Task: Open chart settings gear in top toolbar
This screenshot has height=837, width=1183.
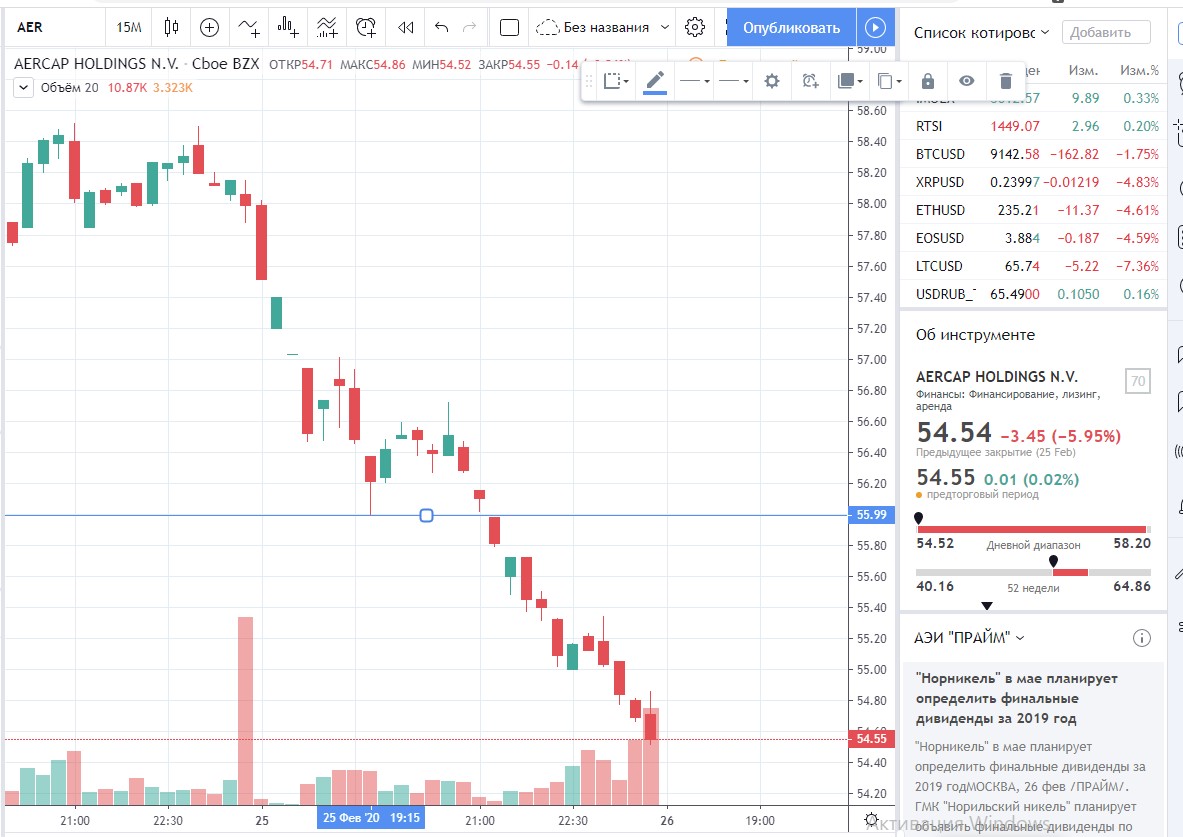Action: click(695, 28)
